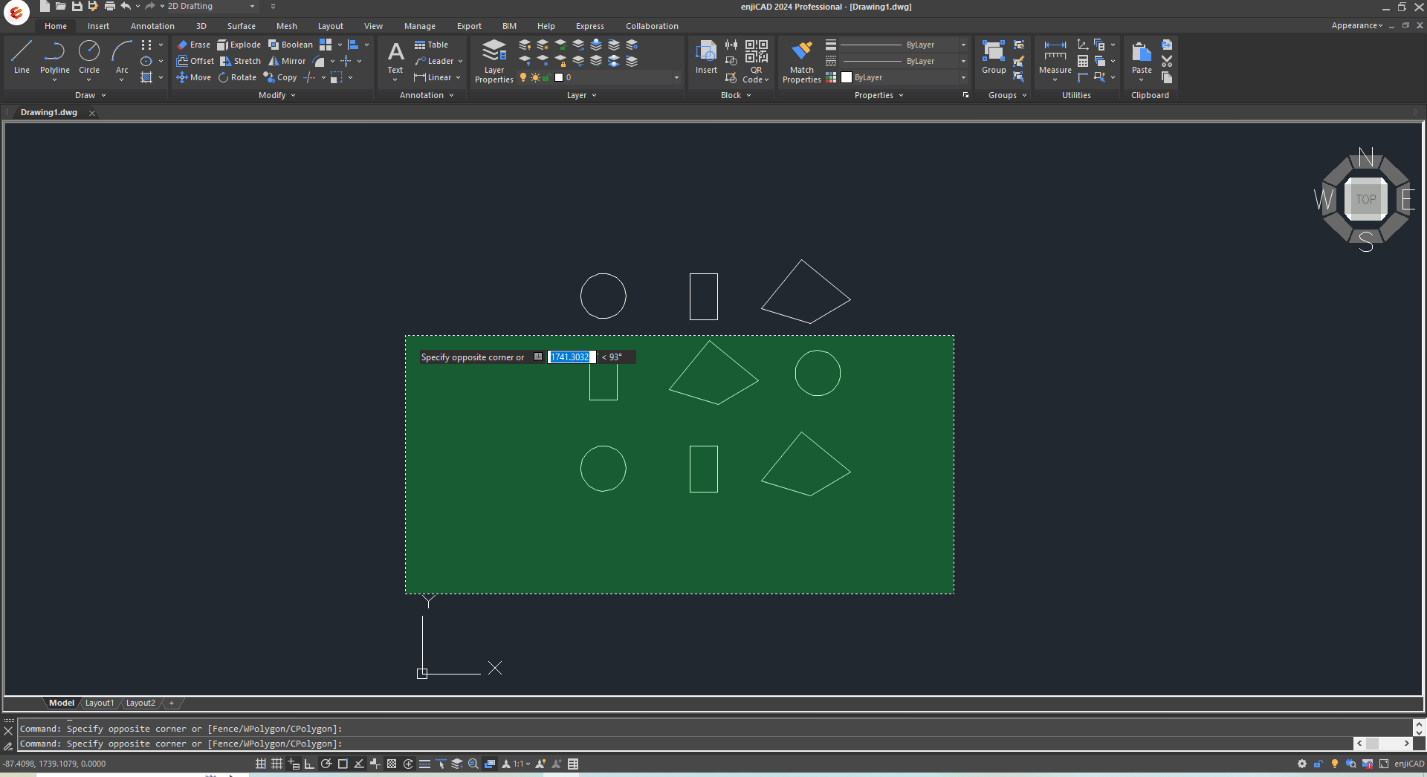1427x777 pixels.
Task: Toggle the layer lock padlock
Action: point(547,77)
